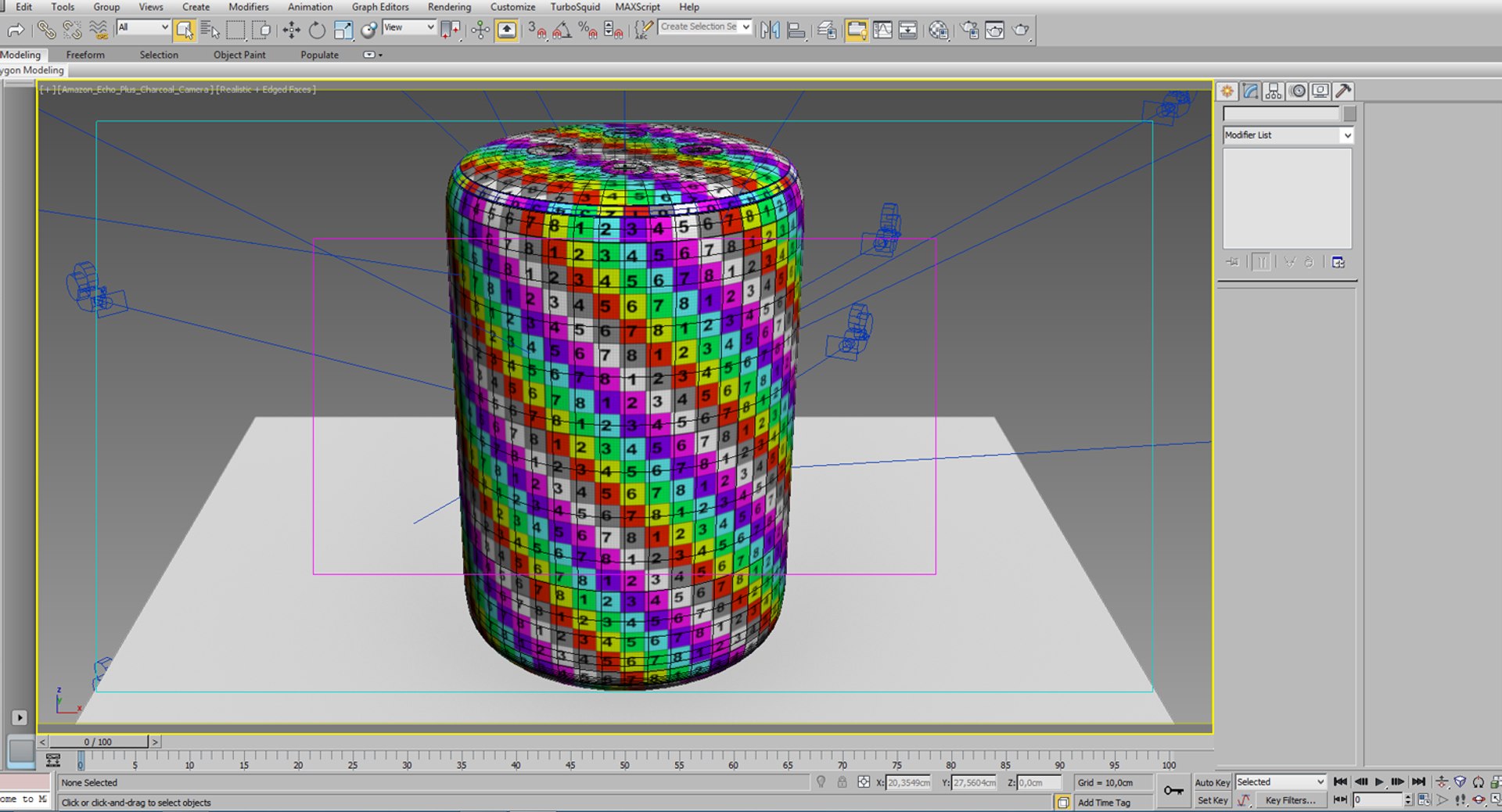This screenshot has width=1502, height=812.
Task: Open the Key Filters dialog button
Action: 1290,800
